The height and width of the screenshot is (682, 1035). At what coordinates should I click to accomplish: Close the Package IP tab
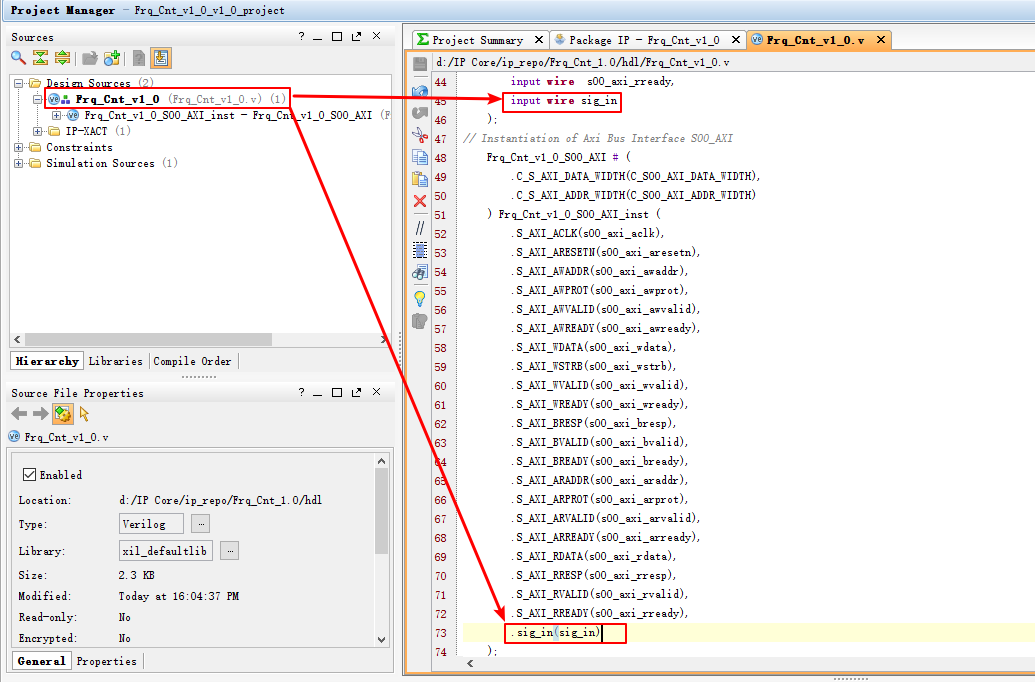pos(735,40)
